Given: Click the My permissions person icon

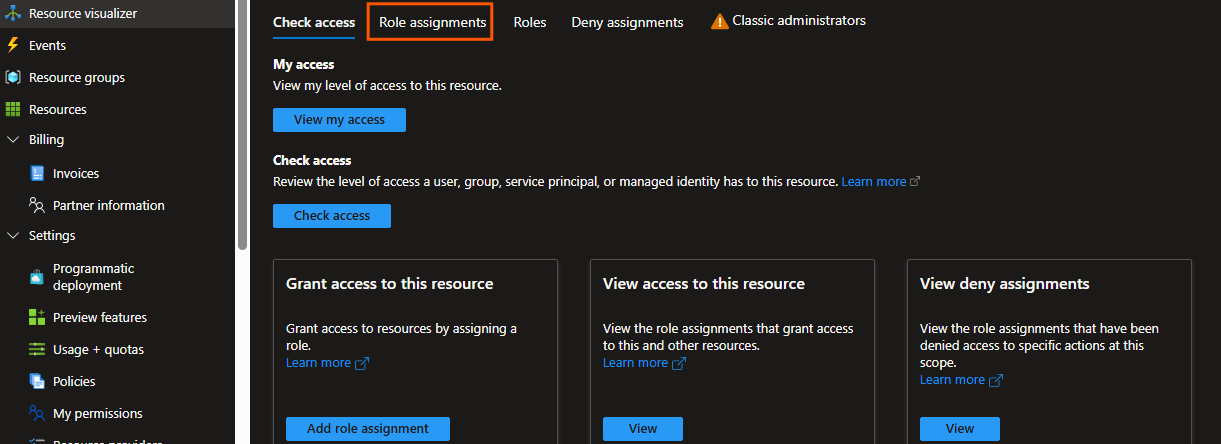Looking at the screenshot, I should click(37, 413).
